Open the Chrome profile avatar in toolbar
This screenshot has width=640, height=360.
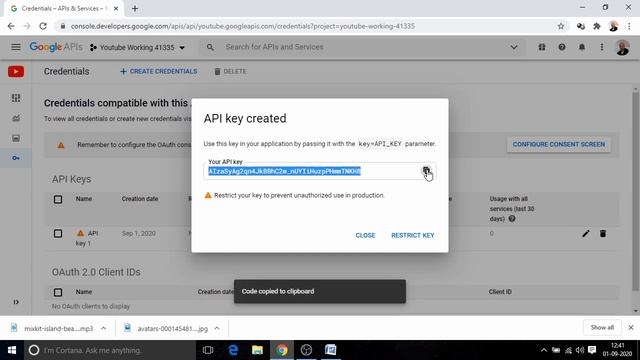[613, 26]
